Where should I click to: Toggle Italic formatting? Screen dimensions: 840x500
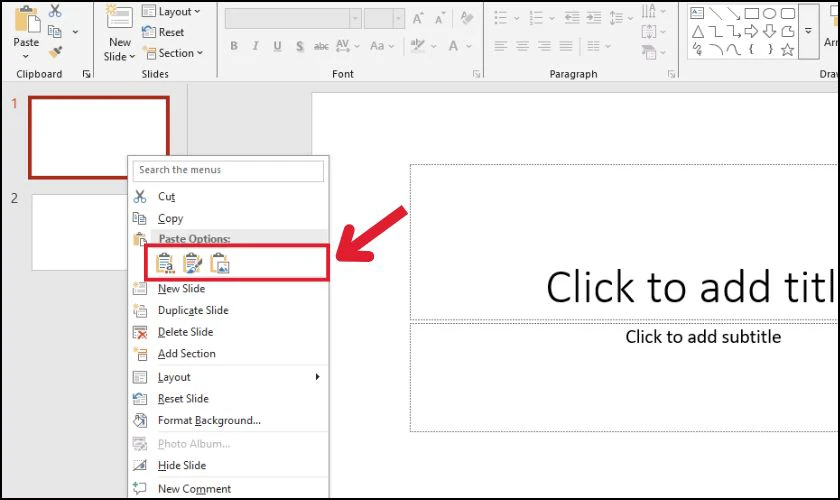click(x=256, y=46)
